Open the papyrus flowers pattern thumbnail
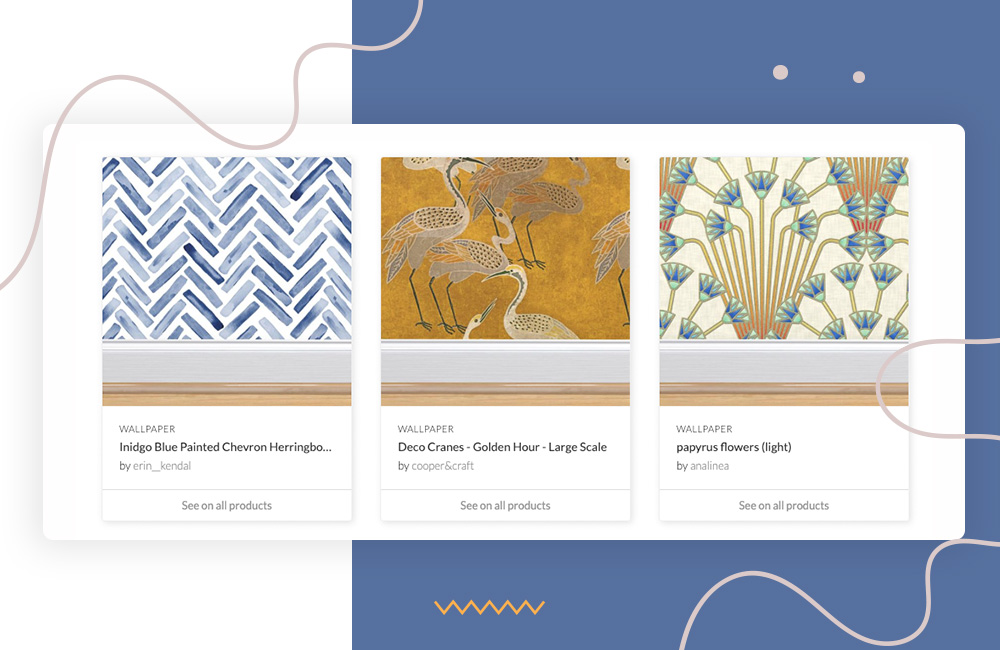 tap(784, 281)
